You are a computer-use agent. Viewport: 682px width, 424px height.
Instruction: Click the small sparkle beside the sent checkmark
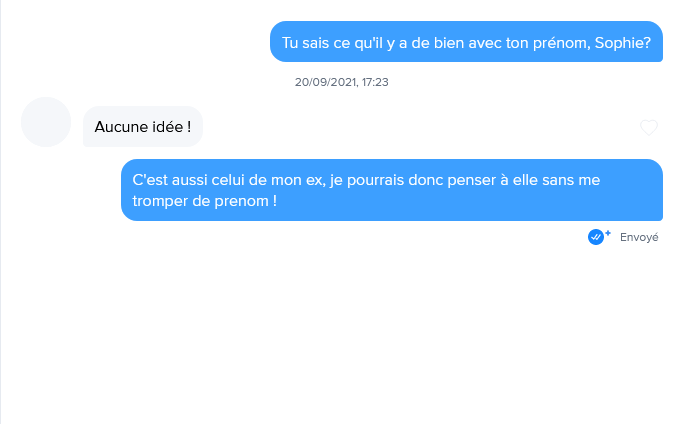tap(607, 233)
